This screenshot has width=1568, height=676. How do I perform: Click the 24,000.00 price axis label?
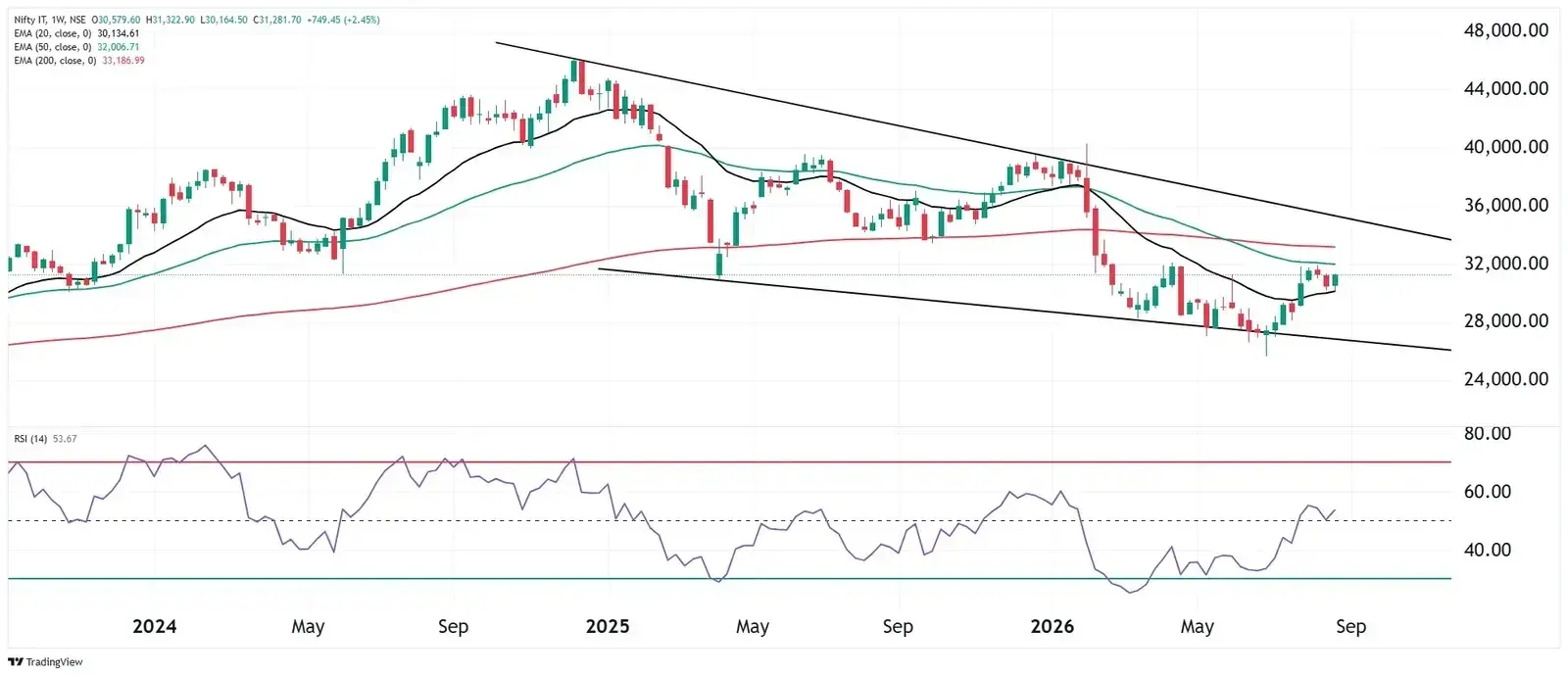[1505, 379]
